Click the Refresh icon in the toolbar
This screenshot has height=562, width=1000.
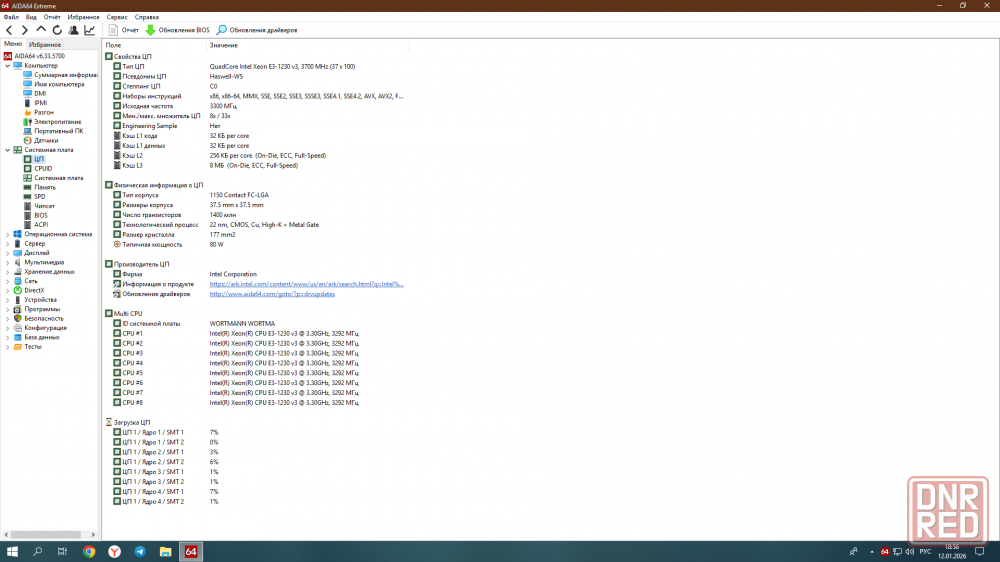coord(57,30)
